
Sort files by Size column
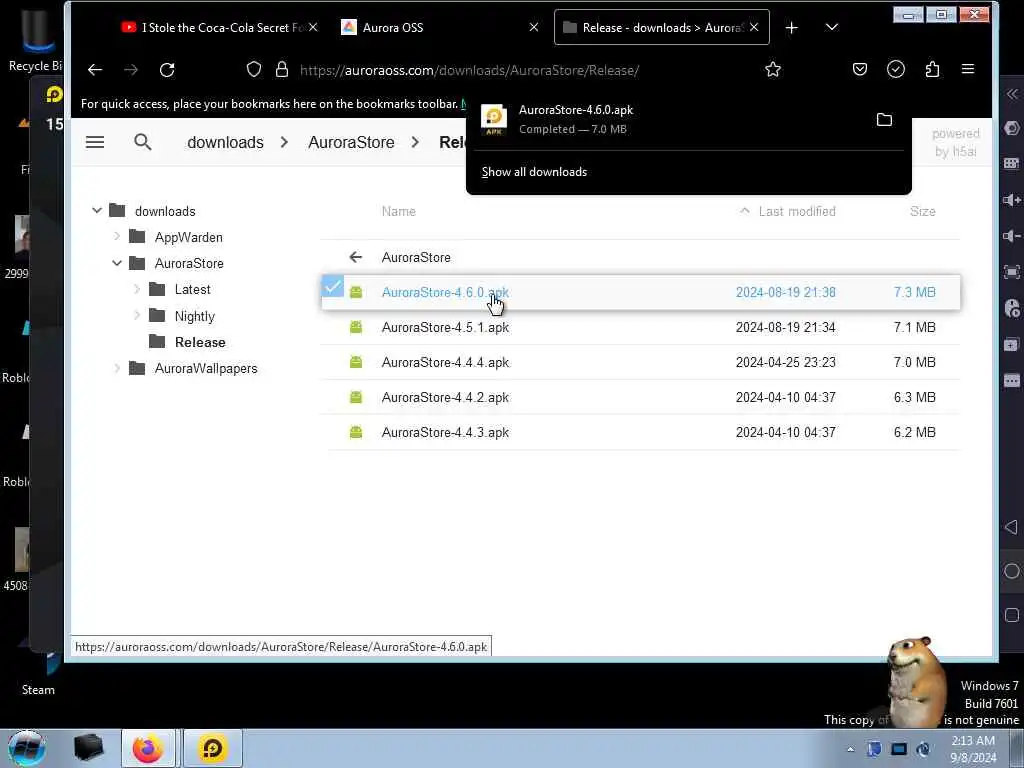[x=922, y=211]
